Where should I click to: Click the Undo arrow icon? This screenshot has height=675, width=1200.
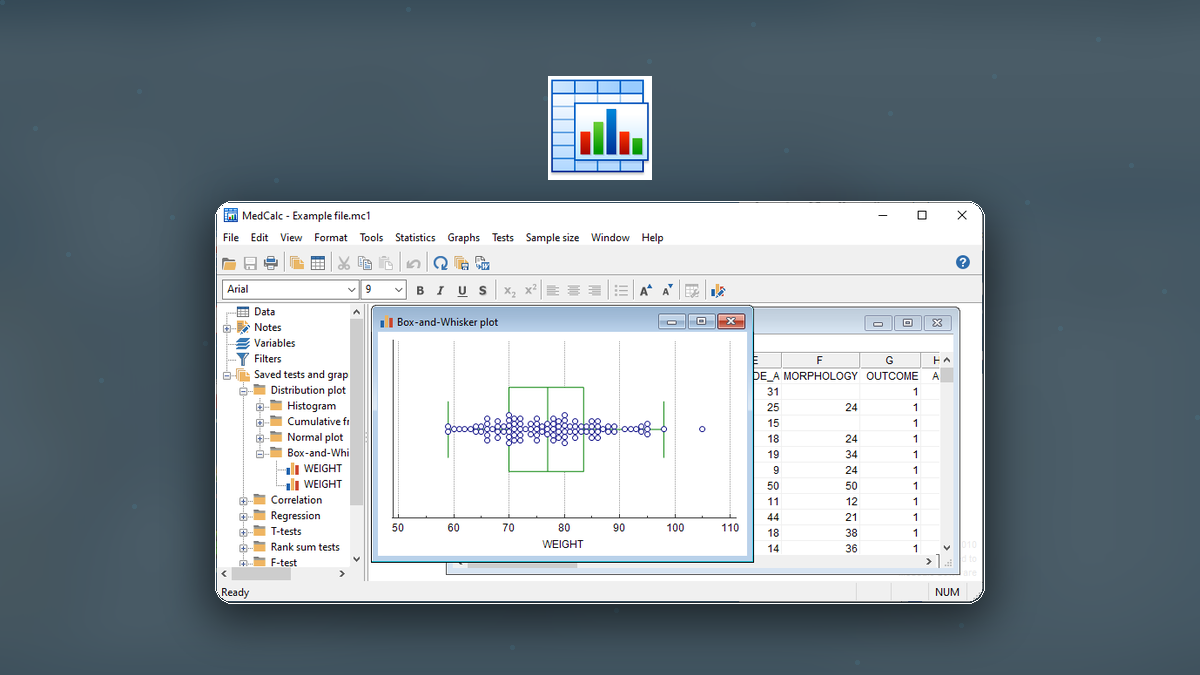coord(413,263)
